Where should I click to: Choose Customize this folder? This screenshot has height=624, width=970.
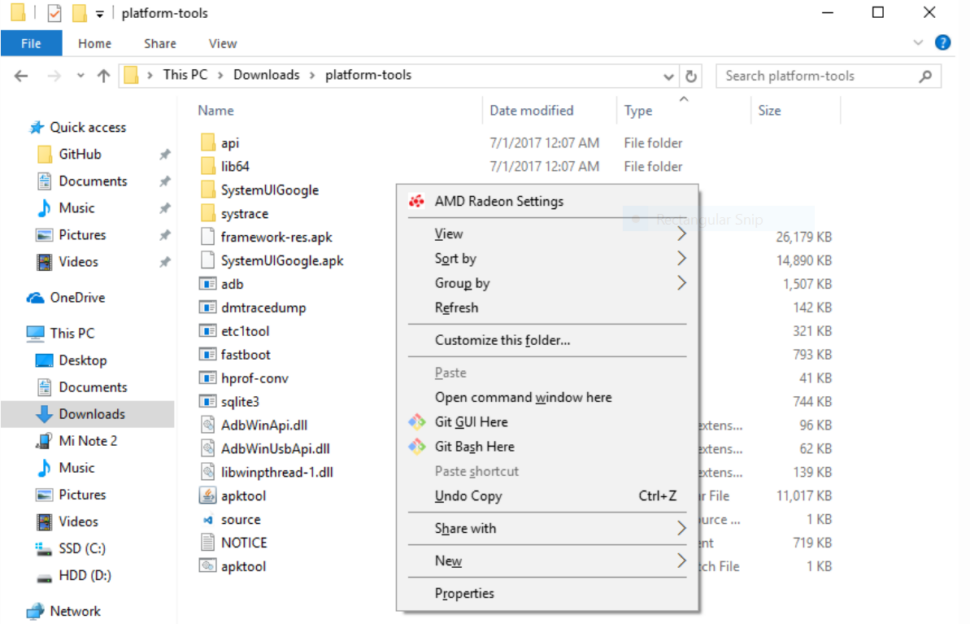coord(547,340)
